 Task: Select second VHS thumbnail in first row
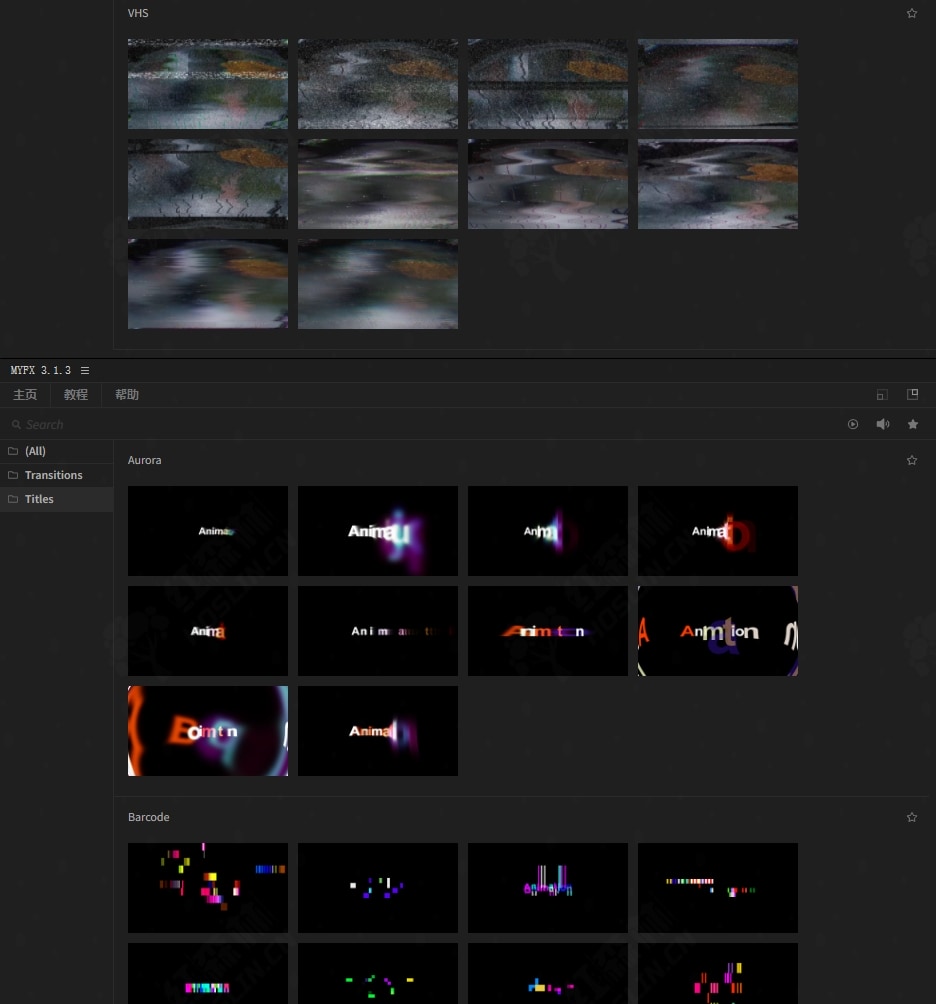378,84
